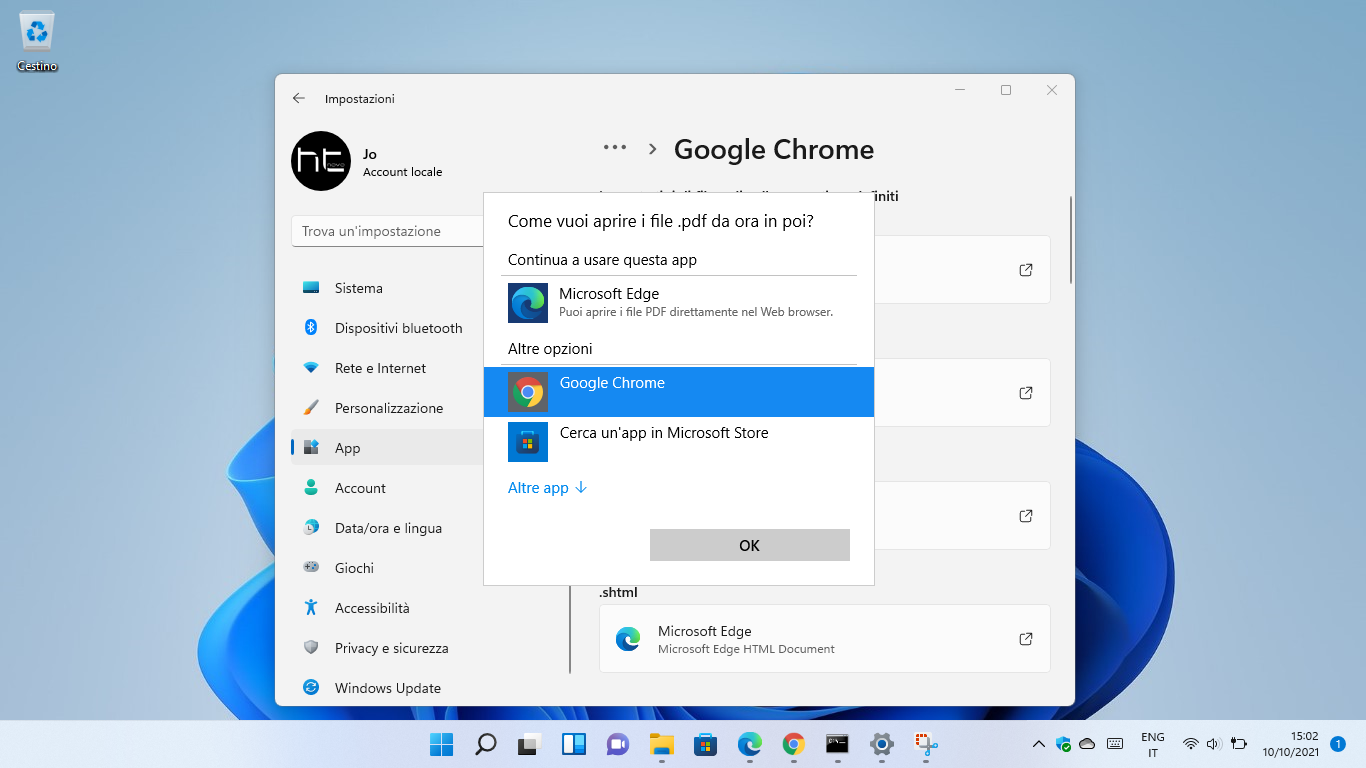Open Windows Security tray icon
Viewport: 1366px width, 768px height.
1063,744
